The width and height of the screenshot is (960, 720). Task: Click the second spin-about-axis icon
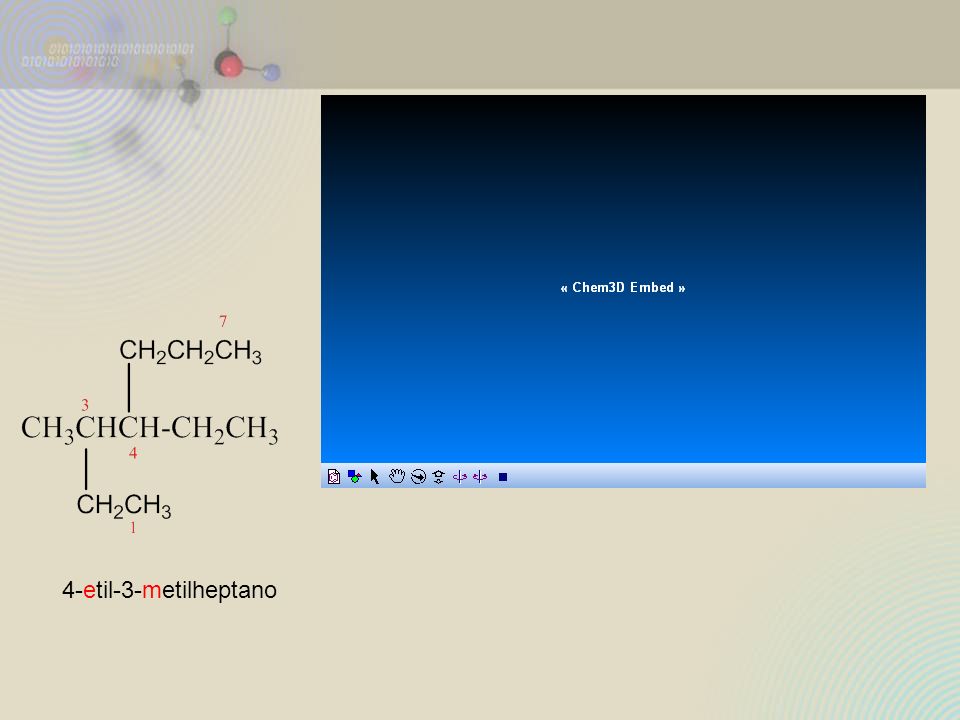coord(480,477)
